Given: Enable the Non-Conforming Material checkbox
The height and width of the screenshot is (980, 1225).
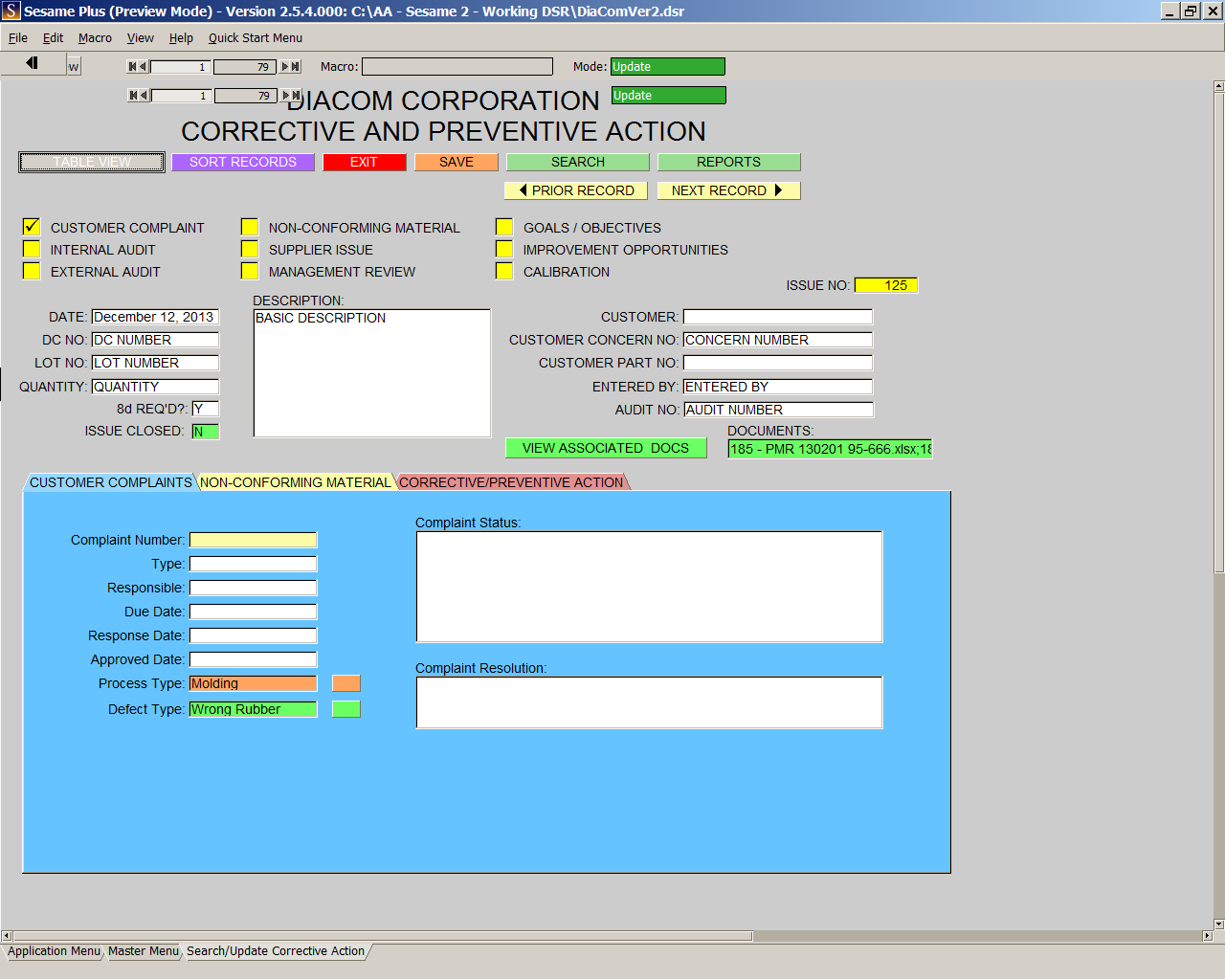Looking at the screenshot, I should [x=250, y=227].
